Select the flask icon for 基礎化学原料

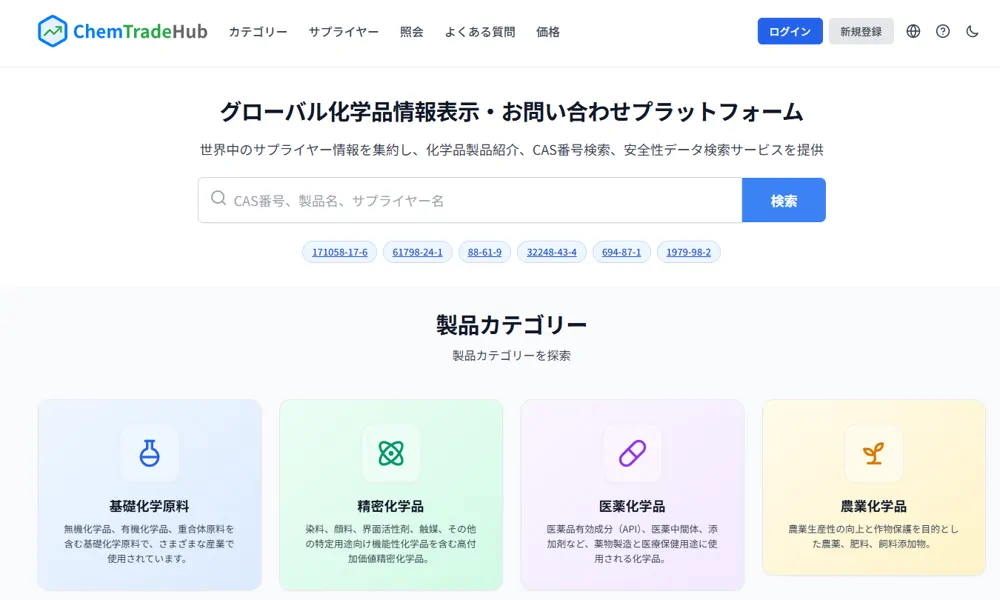150,453
